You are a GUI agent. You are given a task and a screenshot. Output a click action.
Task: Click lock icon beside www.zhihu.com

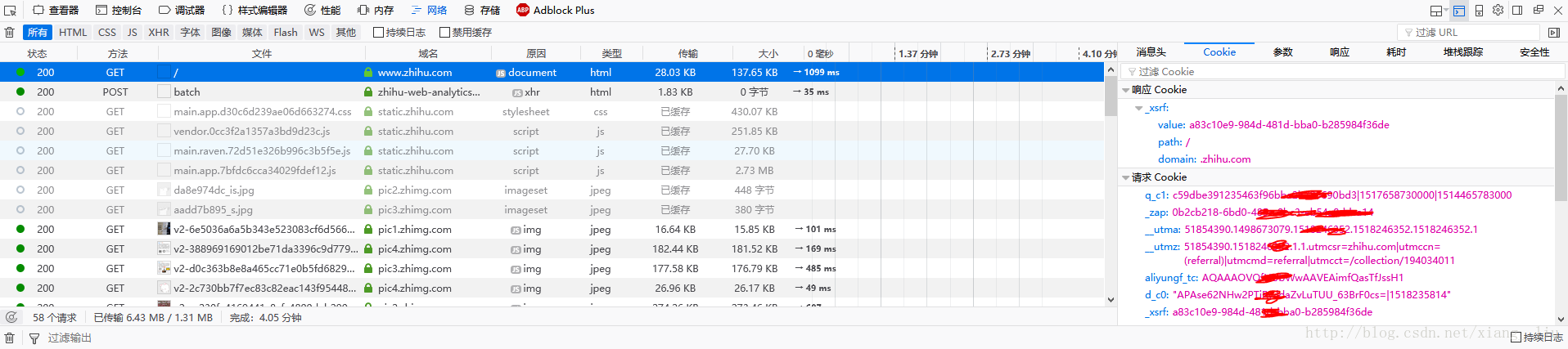(x=368, y=73)
